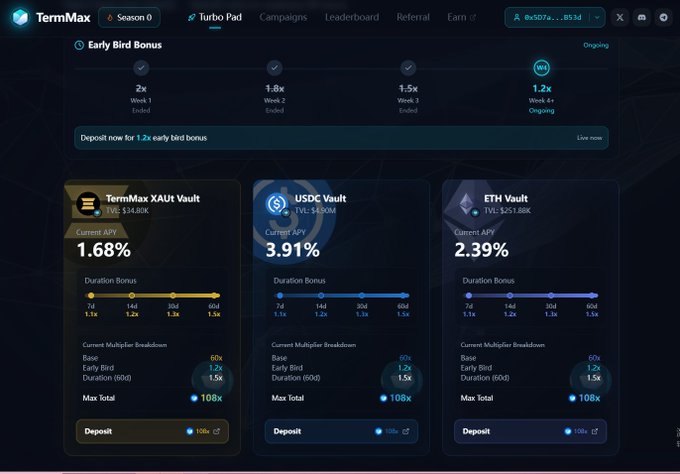Select the 14d point on XAUt duration slider
This screenshot has height=474, width=680.
tap(132, 296)
